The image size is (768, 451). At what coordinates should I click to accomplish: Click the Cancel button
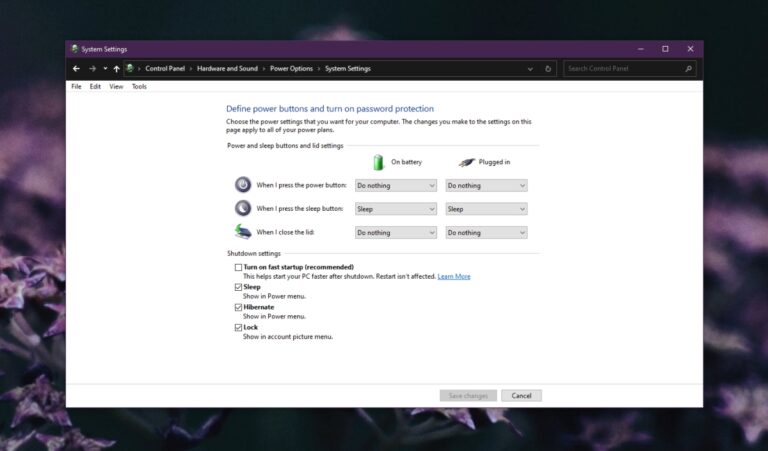(x=521, y=396)
